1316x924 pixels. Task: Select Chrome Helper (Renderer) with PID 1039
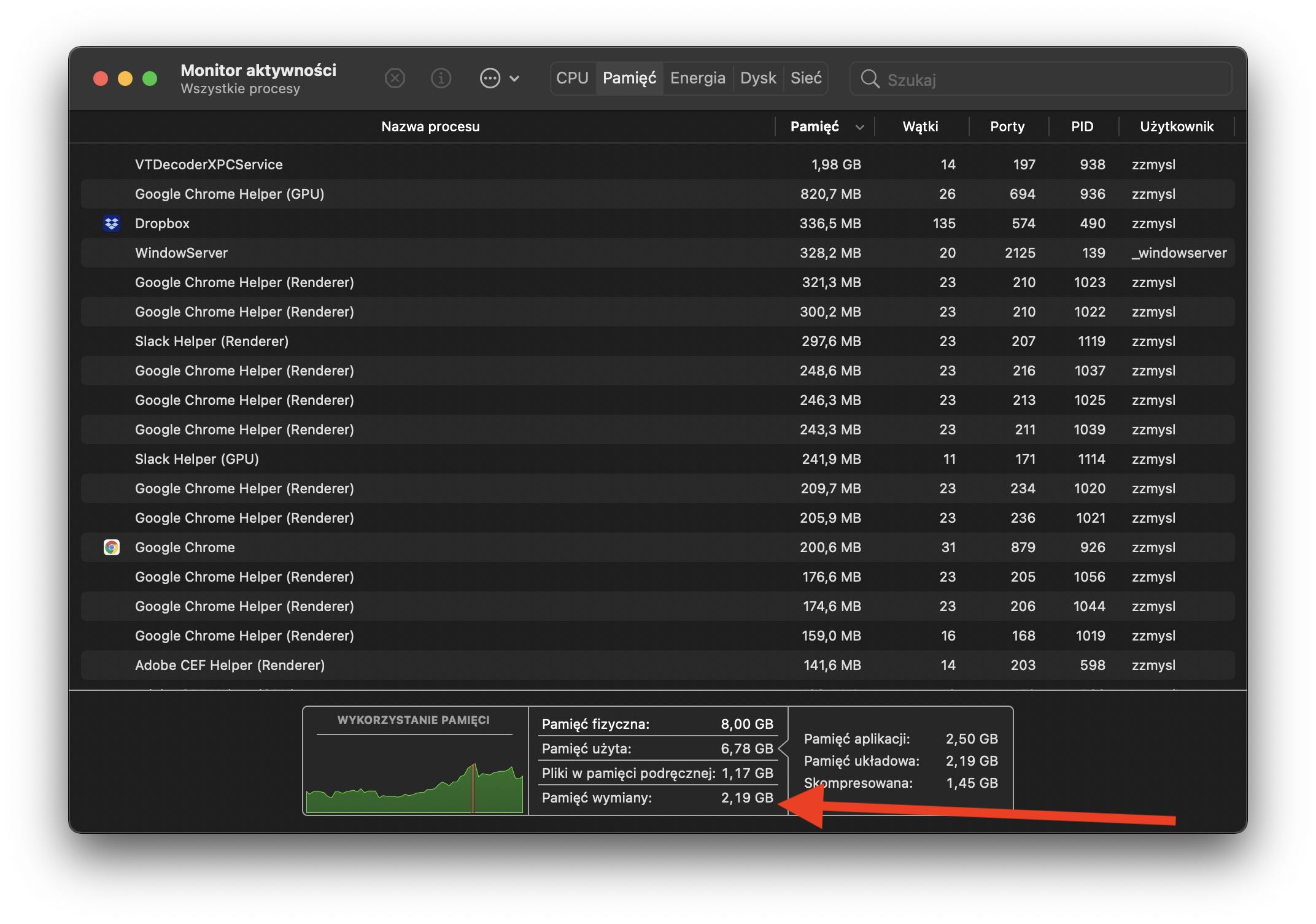658,429
